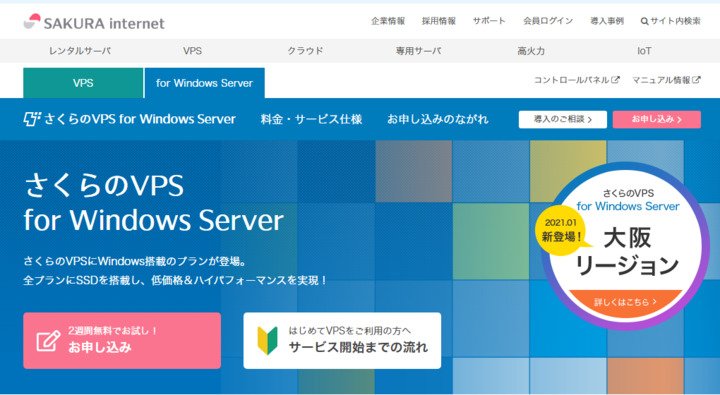This screenshot has height=395, width=720.
Task: View 導入事例 page
Action: click(x=607, y=21)
